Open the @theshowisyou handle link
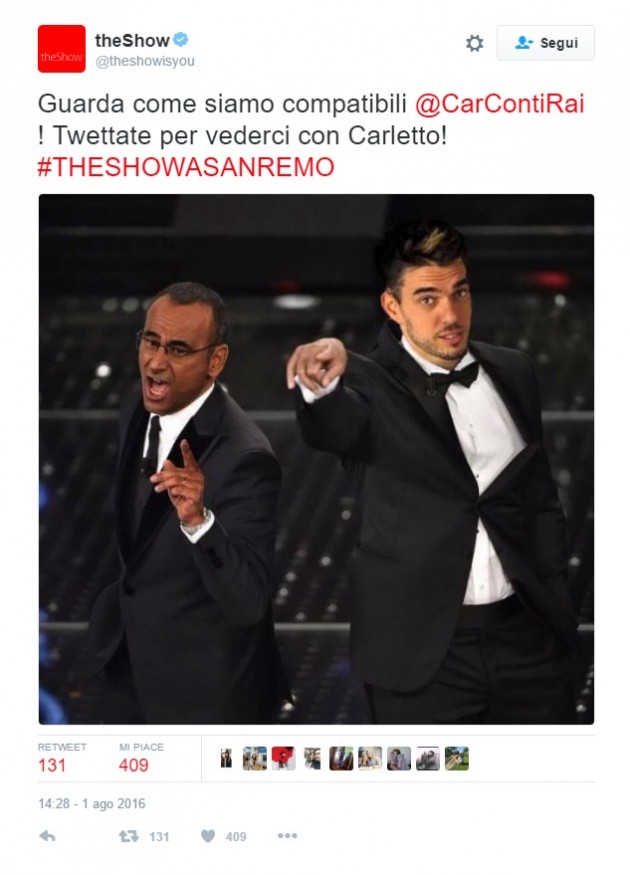The width and height of the screenshot is (630, 875). click(145, 61)
